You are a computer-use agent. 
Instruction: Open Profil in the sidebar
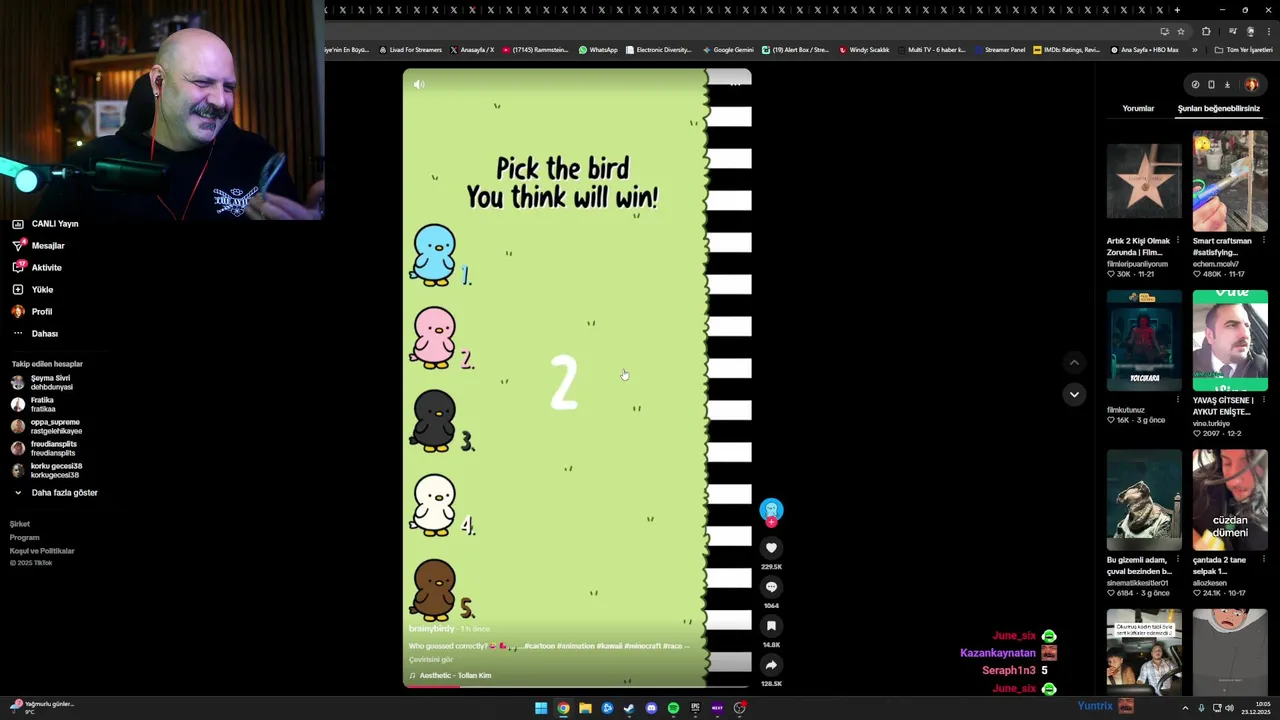tap(32, 312)
